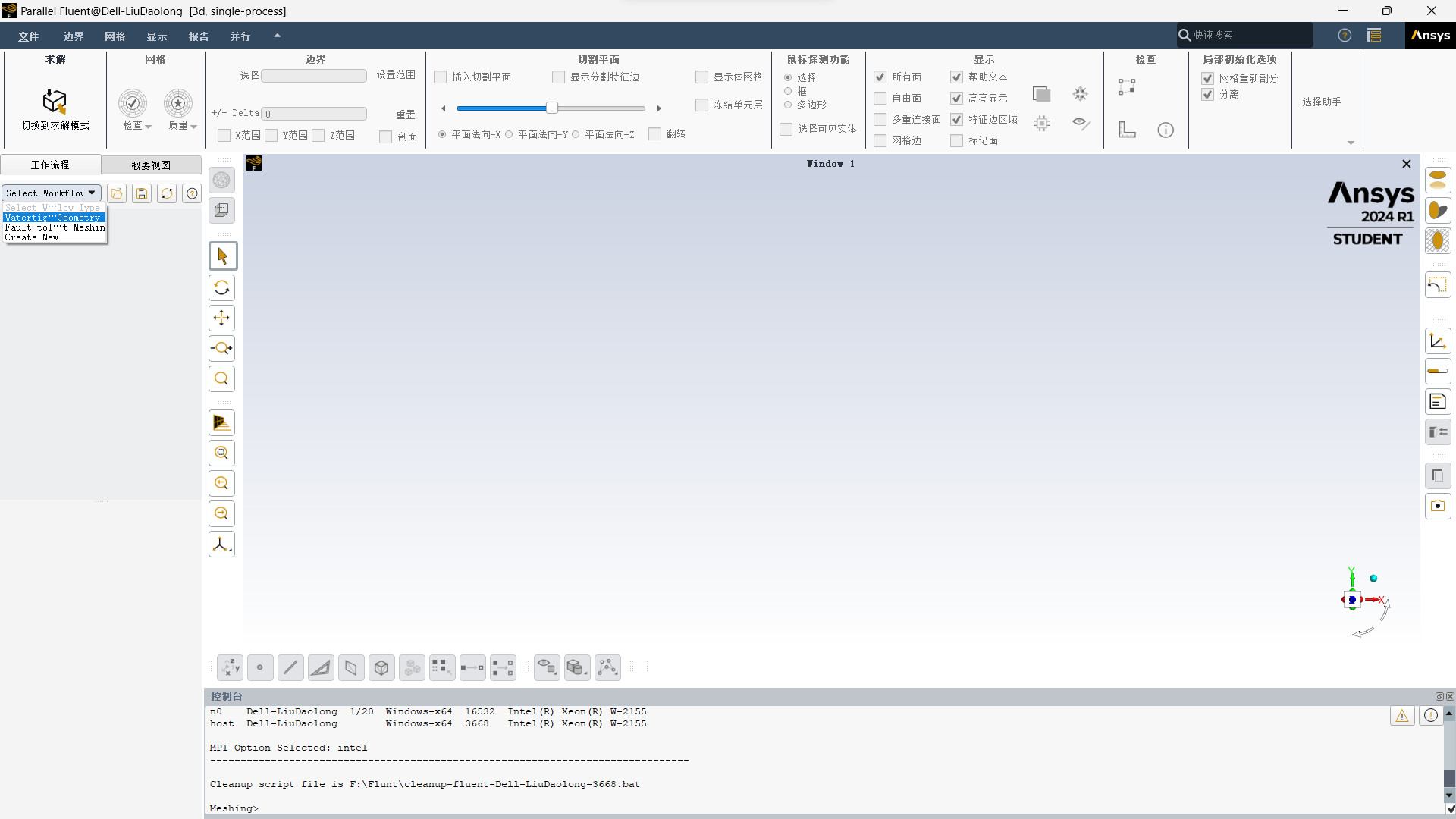Select the pointer selection tool
This screenshot has height=819, width=1456.
pos(222,256)
